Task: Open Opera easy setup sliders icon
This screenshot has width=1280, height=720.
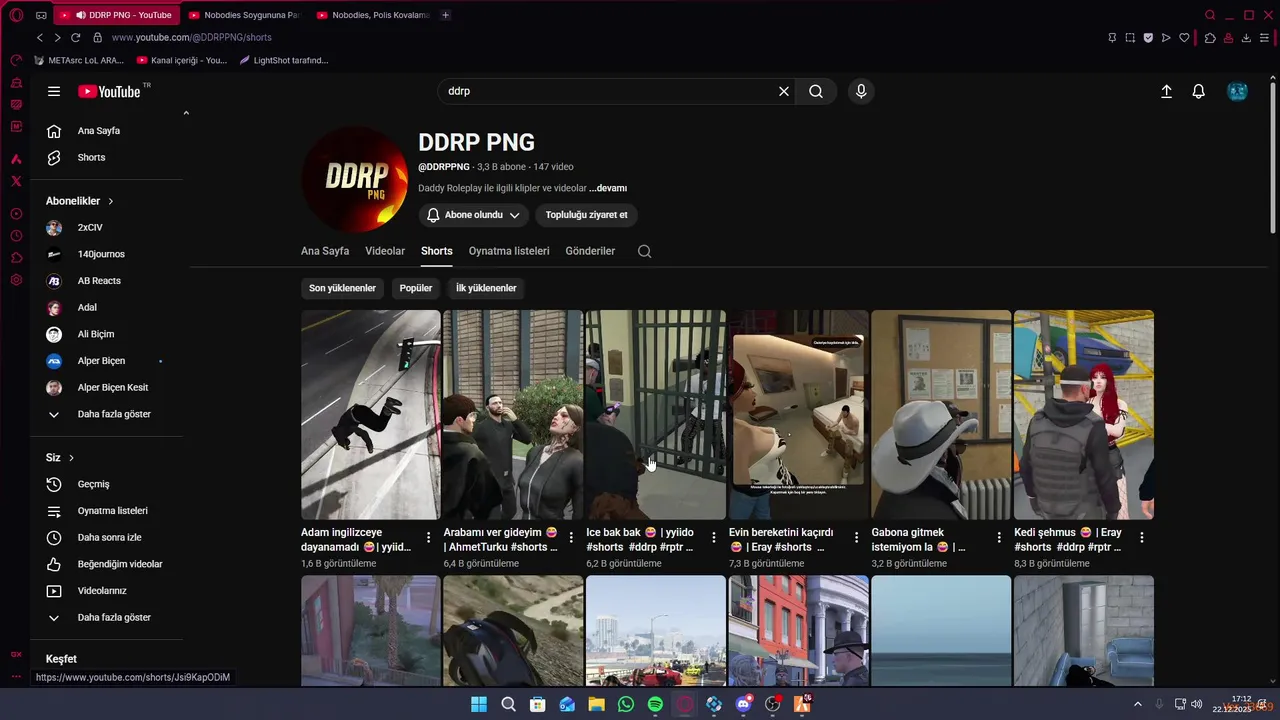Action: click(1264, 37)
